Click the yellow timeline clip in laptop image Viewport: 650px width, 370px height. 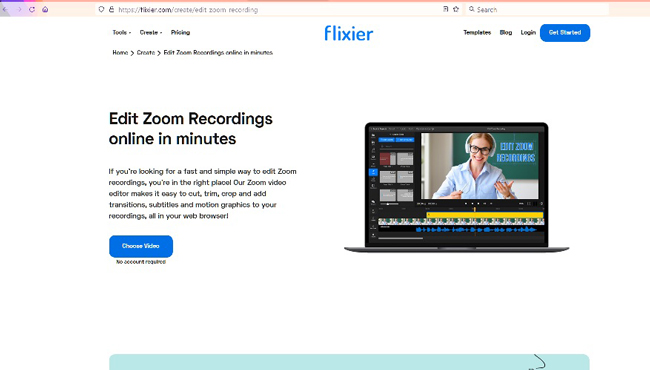[485, 215]
